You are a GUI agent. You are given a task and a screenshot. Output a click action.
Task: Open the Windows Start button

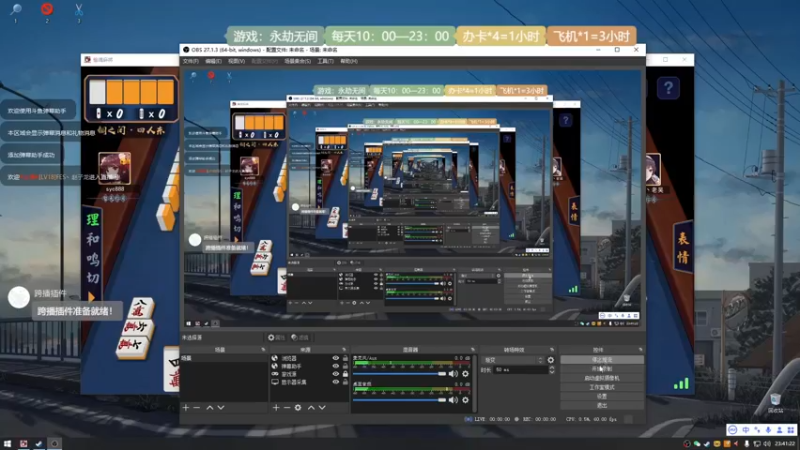coord(7,444)
